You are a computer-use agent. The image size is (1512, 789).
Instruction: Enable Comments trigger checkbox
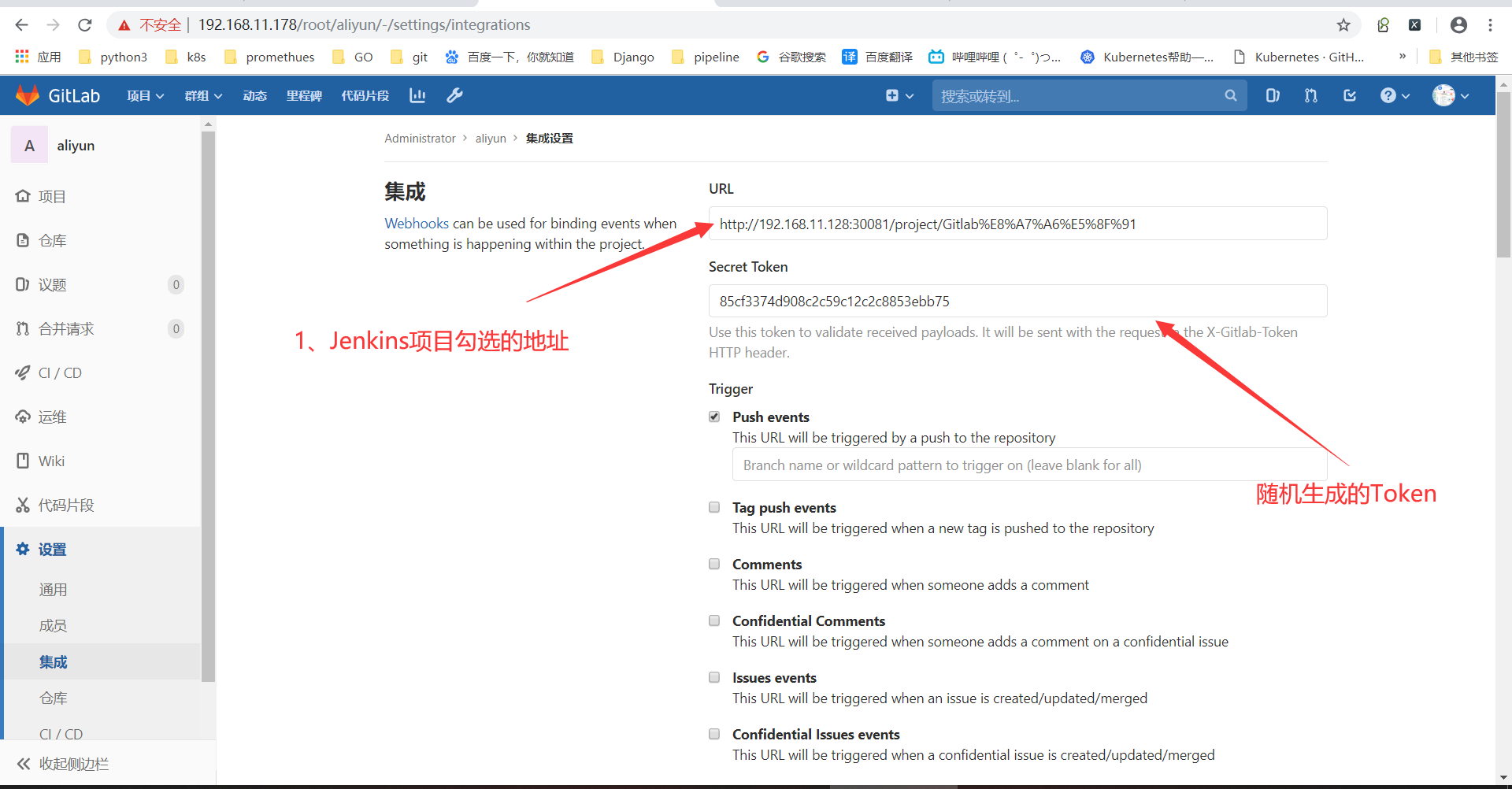[x=714, y=564]
